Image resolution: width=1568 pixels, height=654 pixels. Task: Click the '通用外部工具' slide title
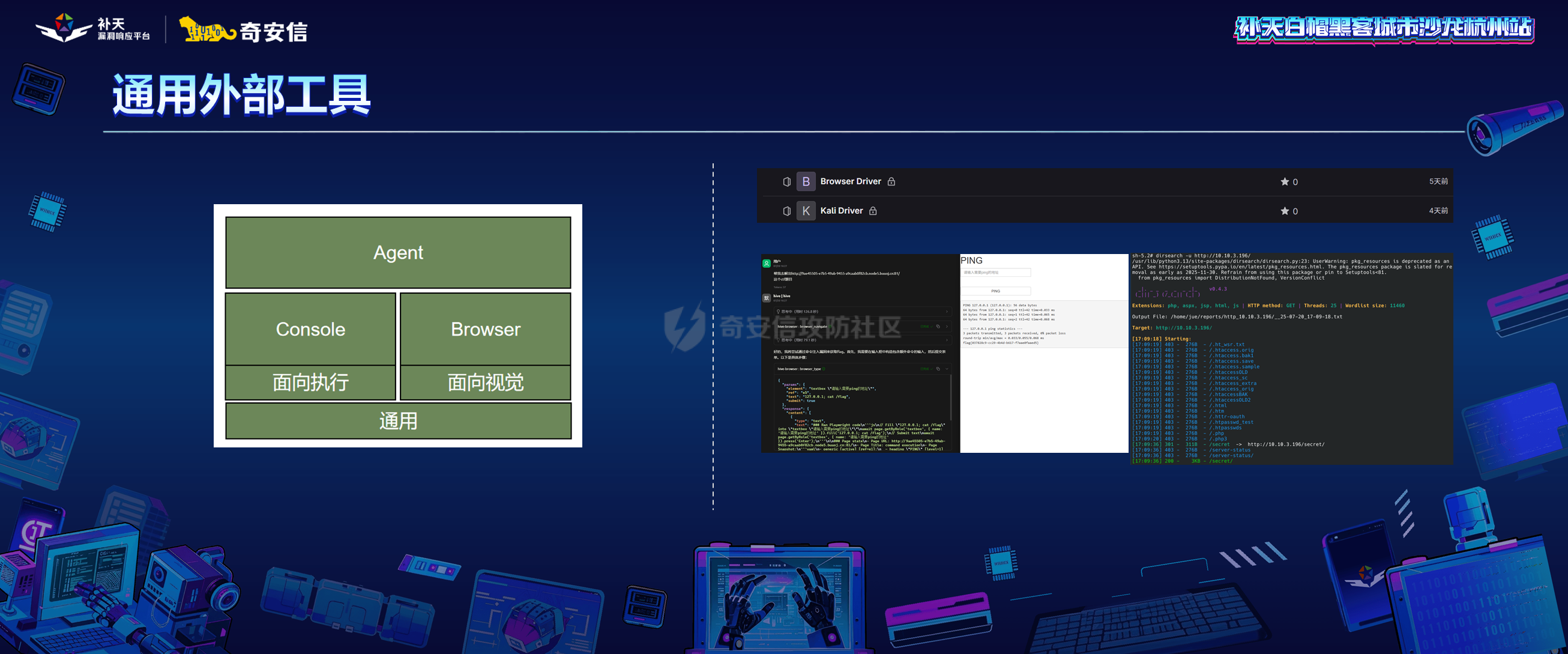tap(242, 95)
